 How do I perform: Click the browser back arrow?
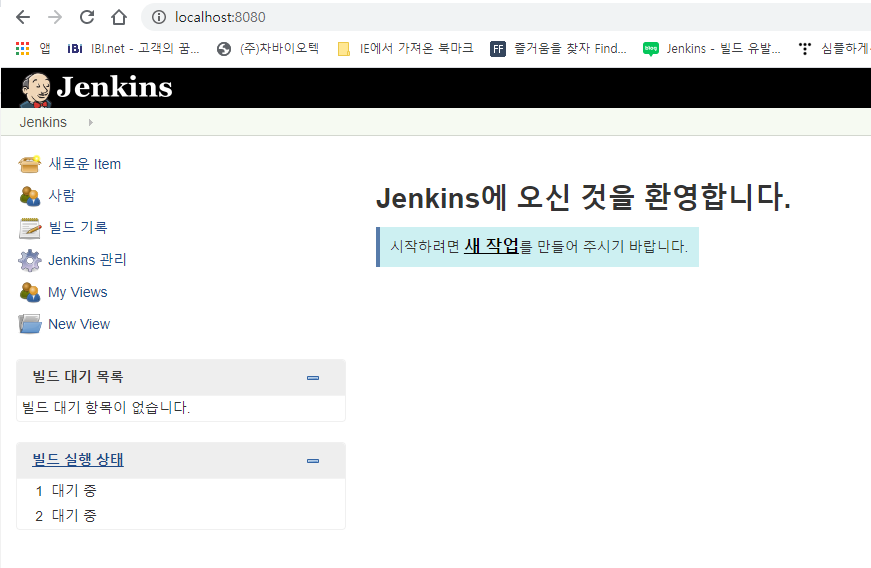pyautogui.click(x=23, y=17)
